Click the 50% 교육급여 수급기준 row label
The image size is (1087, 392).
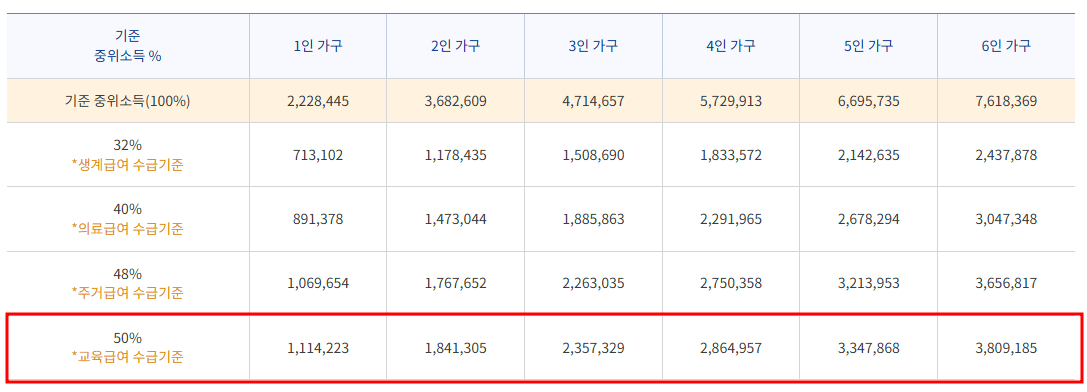128,348
